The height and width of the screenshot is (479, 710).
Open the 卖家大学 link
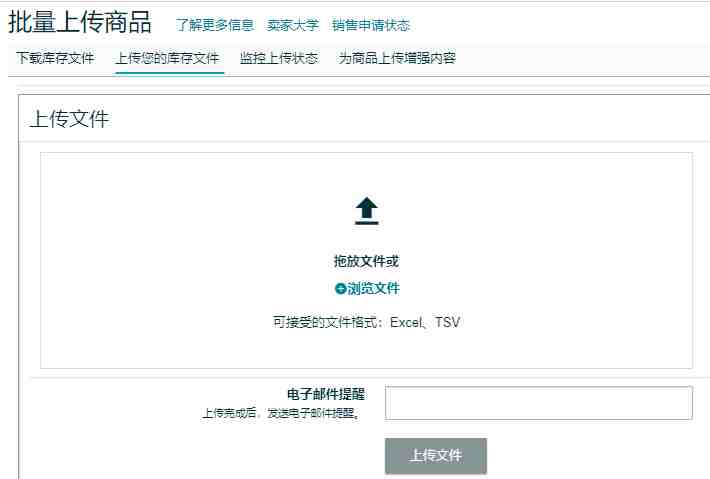pos(293,25)
